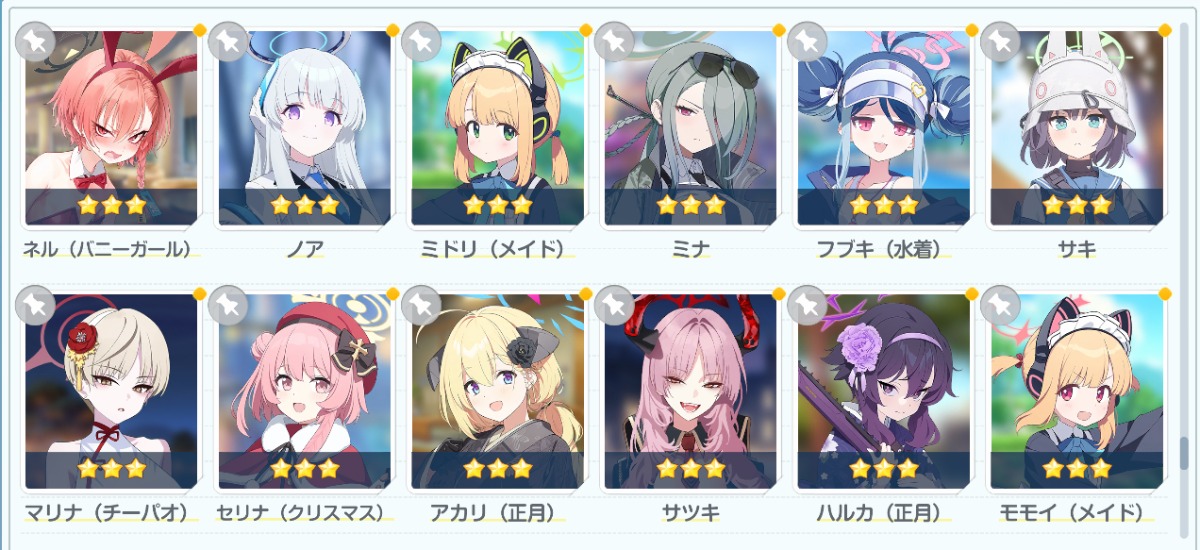Pin the ネル（バニーガール） character card
1200x550 pixels.
[x=35, y=41]
